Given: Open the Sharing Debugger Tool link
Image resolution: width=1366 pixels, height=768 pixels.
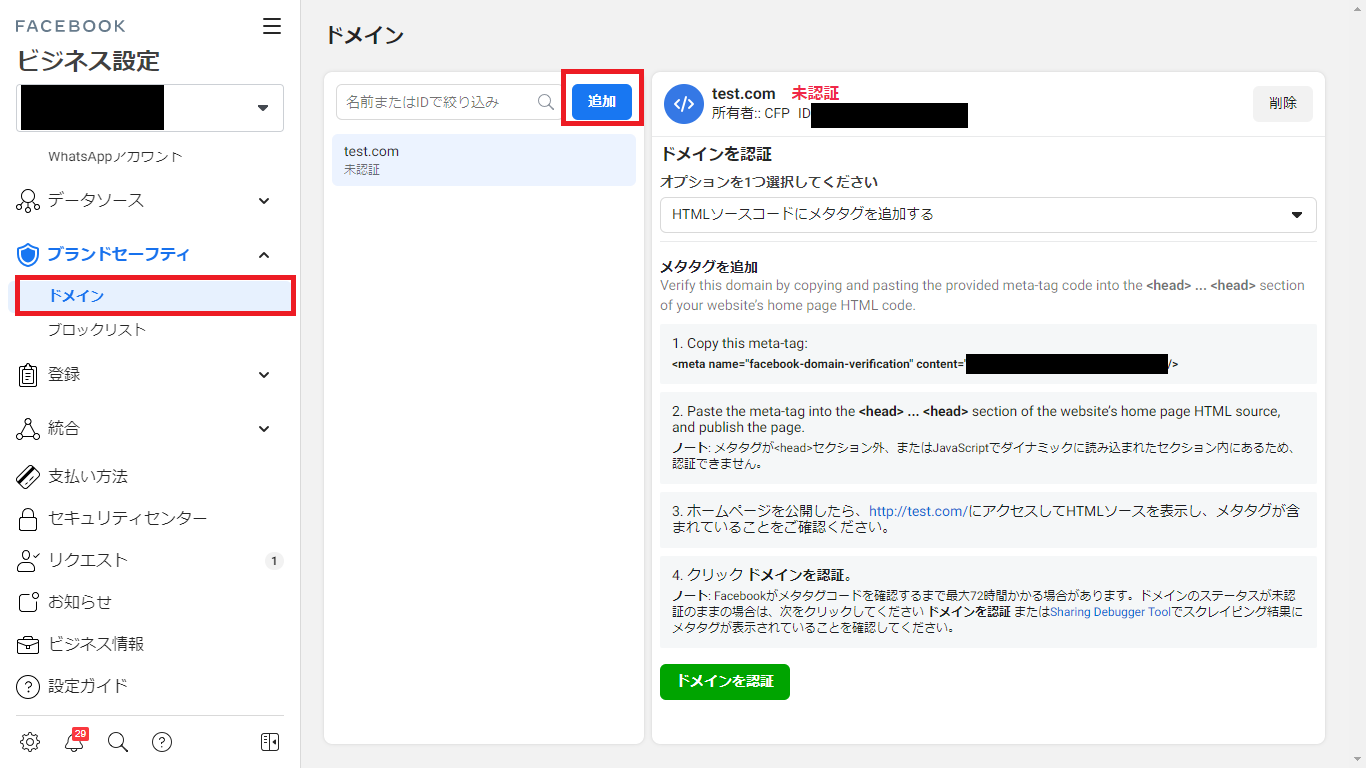Looking at the screenshot, I should point(1110,612).
